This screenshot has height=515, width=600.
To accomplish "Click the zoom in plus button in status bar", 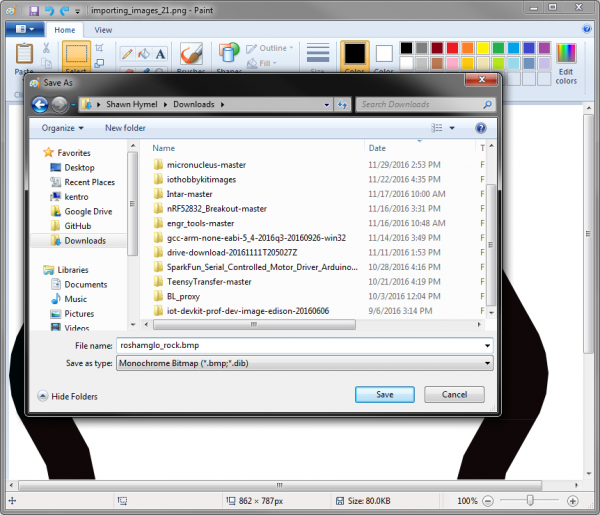I will pyautogui.click(x=572, y=501).
